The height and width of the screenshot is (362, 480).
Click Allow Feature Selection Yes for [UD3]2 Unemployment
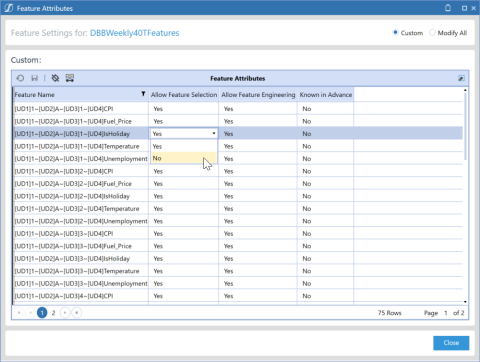158,221
